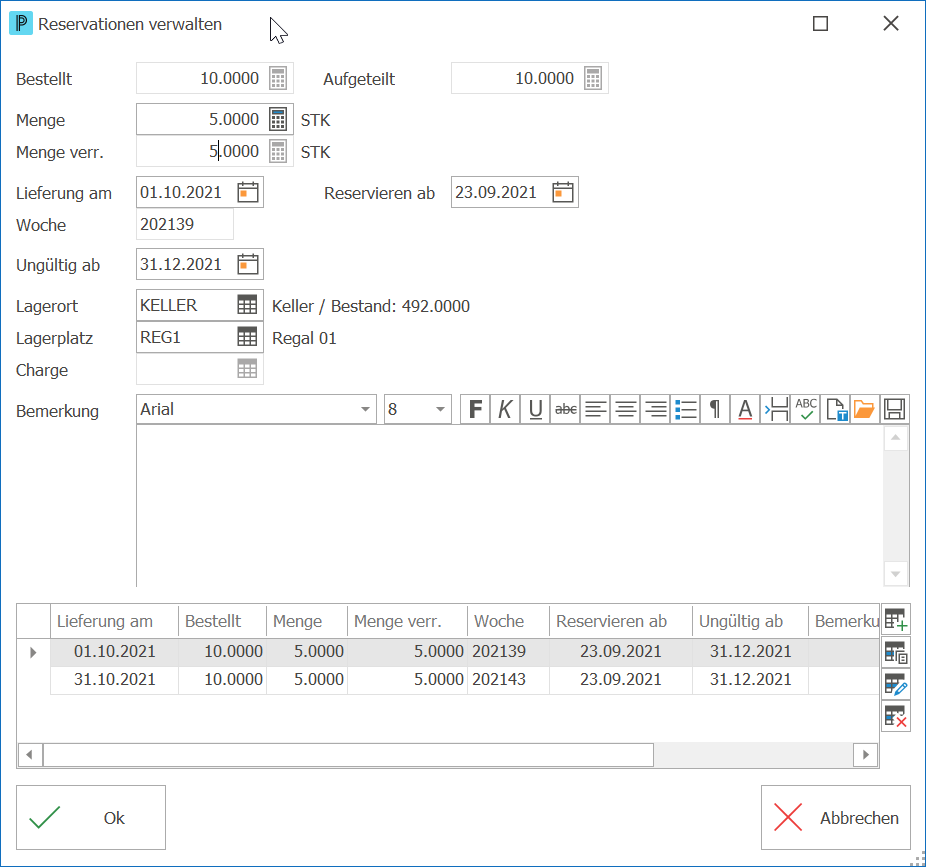Align remark text right

pyautogui.click(x=656, y=409)
